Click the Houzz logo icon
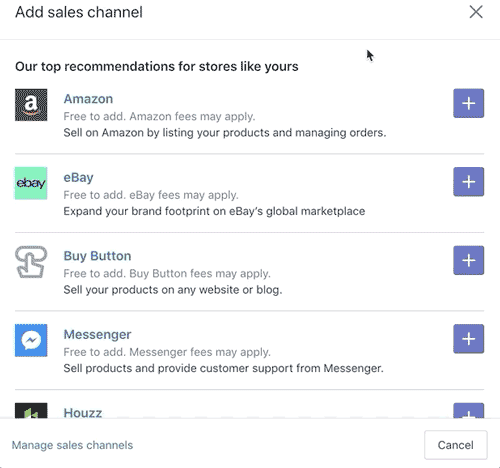 coord(31,411)
